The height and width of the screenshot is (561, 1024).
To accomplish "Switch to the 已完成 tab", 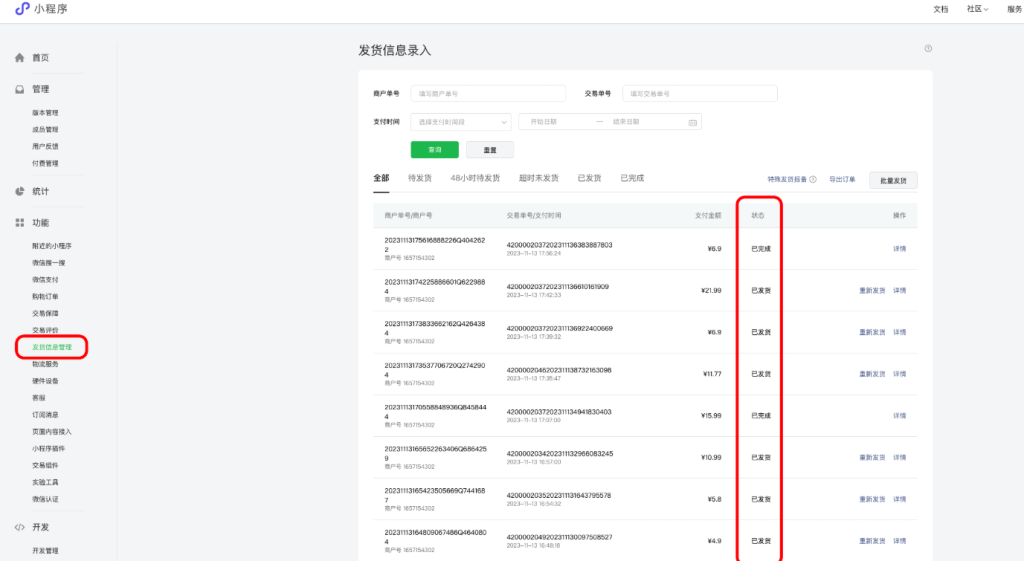I will pos(632,178).
